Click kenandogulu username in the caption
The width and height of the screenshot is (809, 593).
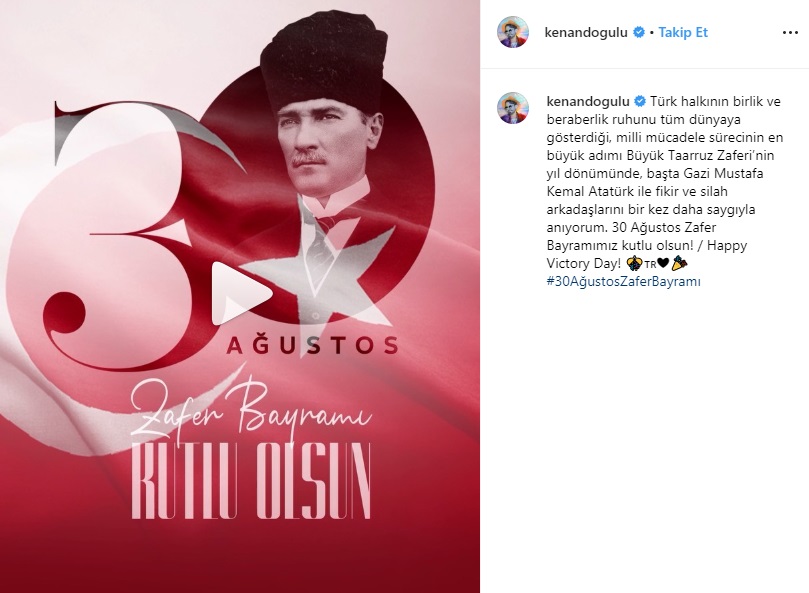click(x=588, y=101)
